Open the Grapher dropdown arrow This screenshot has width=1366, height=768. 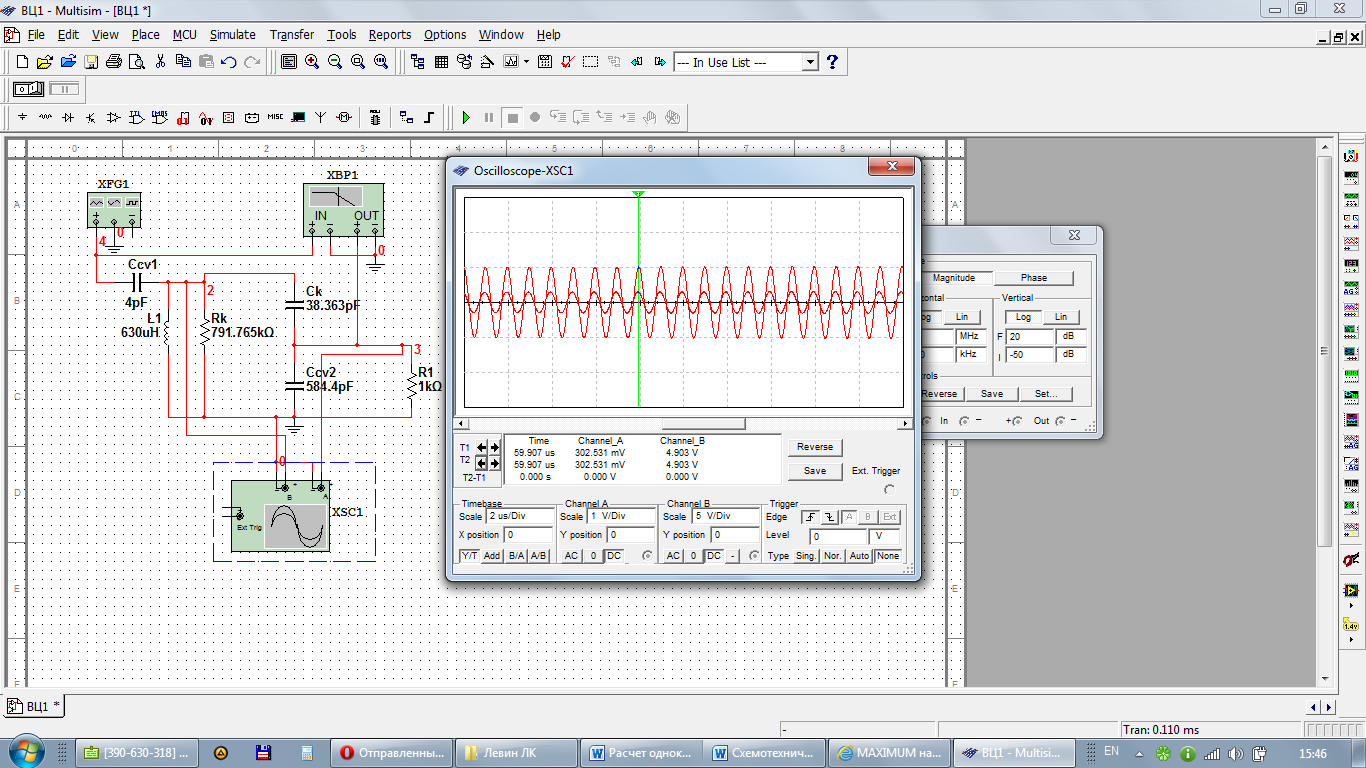point(524,62)
